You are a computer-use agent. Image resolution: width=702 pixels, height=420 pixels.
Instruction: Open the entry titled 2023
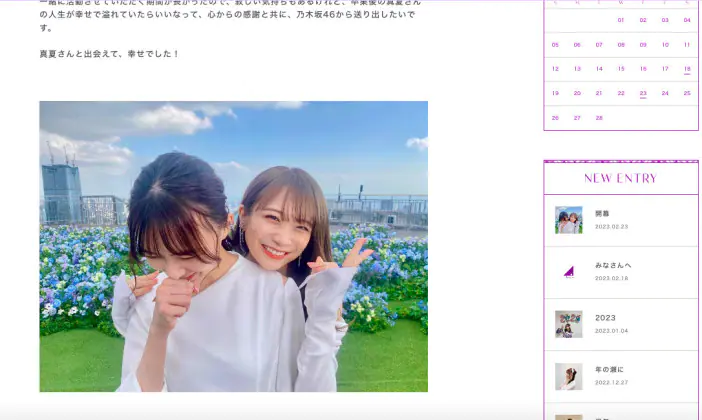point(605,317)
